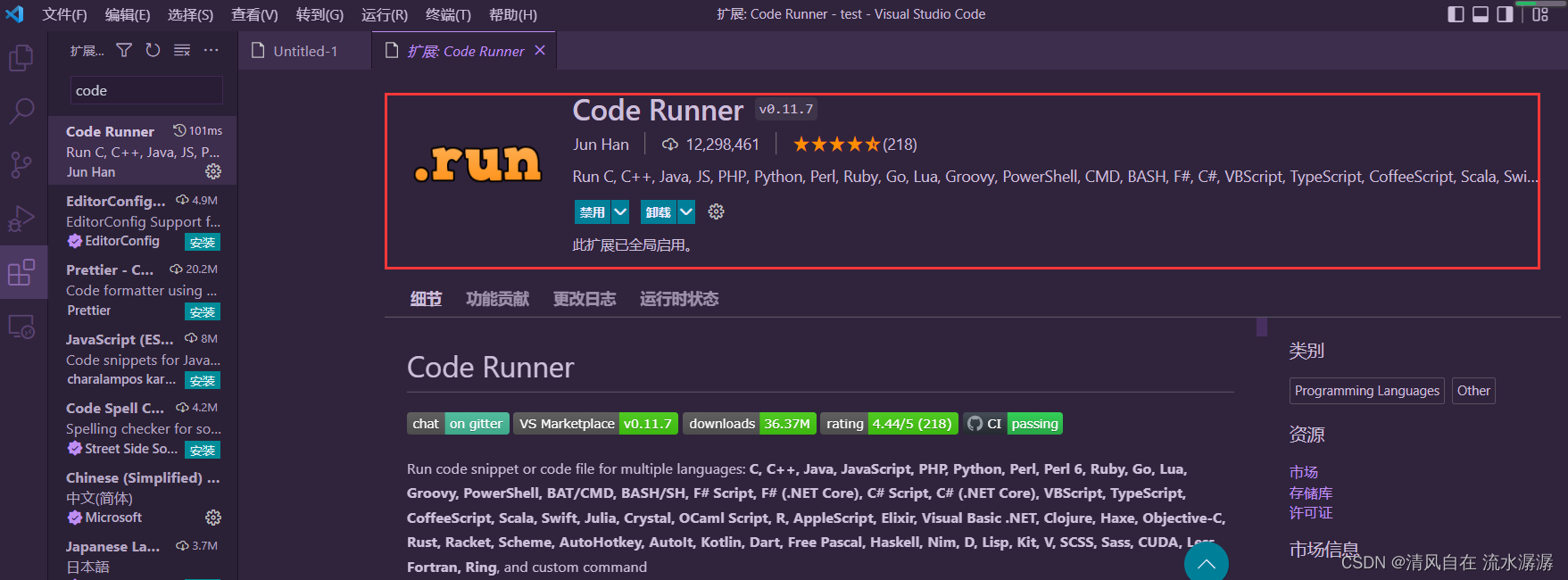Viewport: 1568px width, 580px height.
Task: Install the JavaScript (ES6) snippets extension
Action: [203, 380]
